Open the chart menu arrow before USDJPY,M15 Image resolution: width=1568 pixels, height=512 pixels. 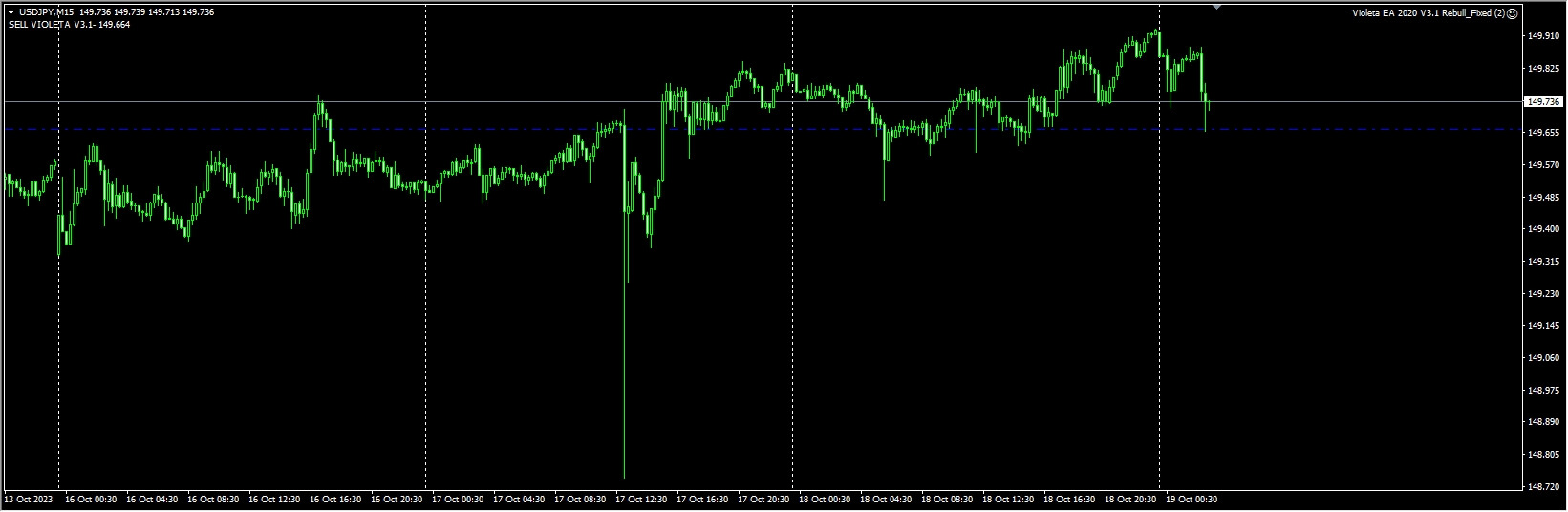click(x=11, y=12)
